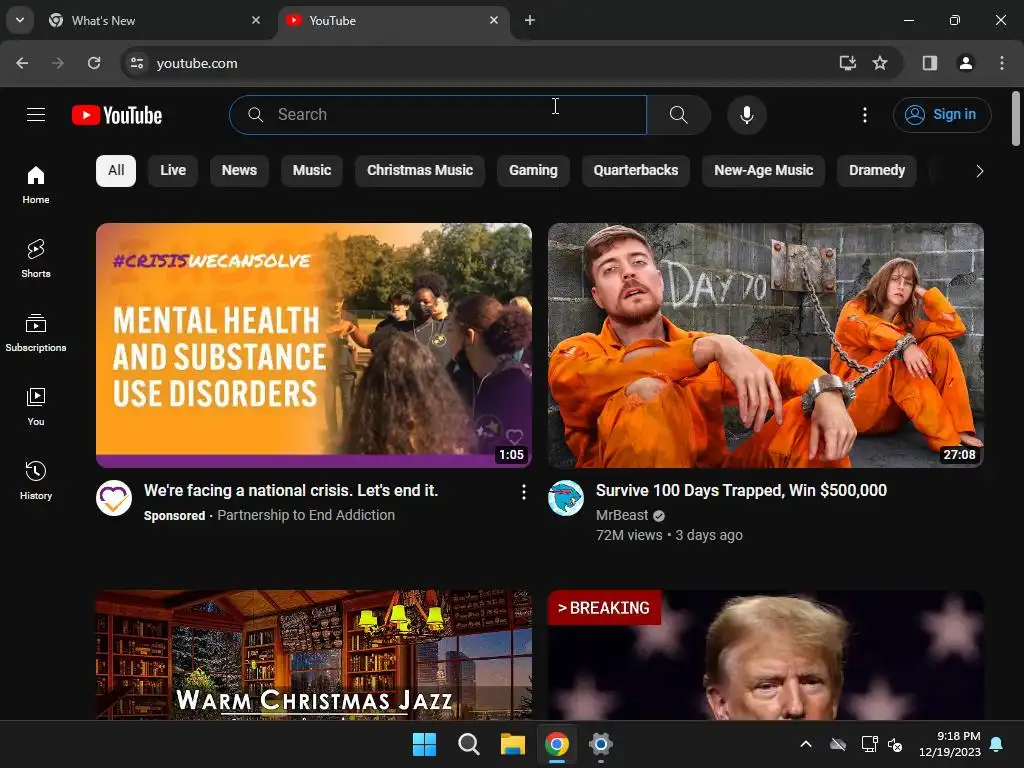1024x768 pixels.
Task: Open File Explorer from taskbar
Action: pos(513,744)
